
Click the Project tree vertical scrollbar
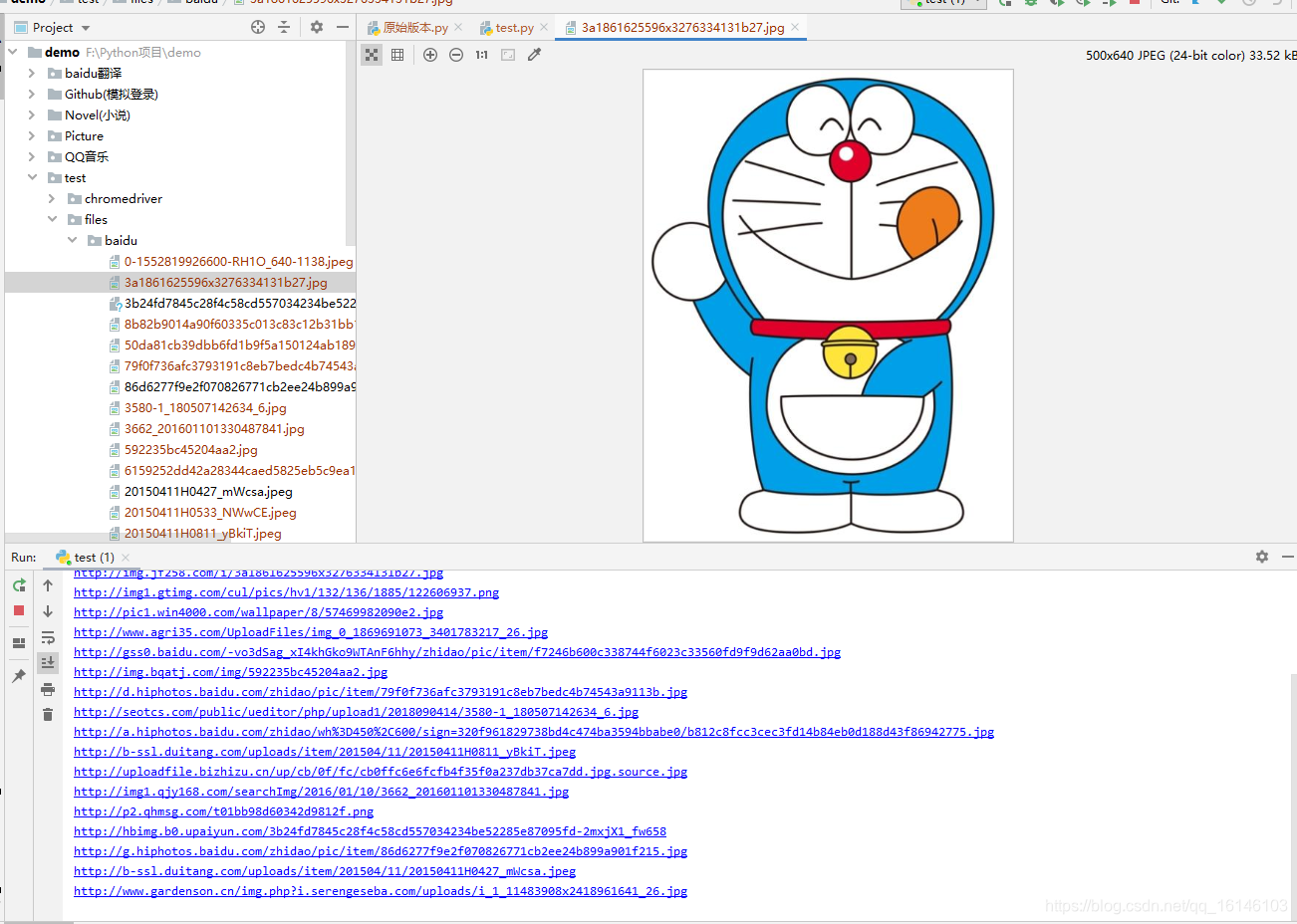coord(351,144)
